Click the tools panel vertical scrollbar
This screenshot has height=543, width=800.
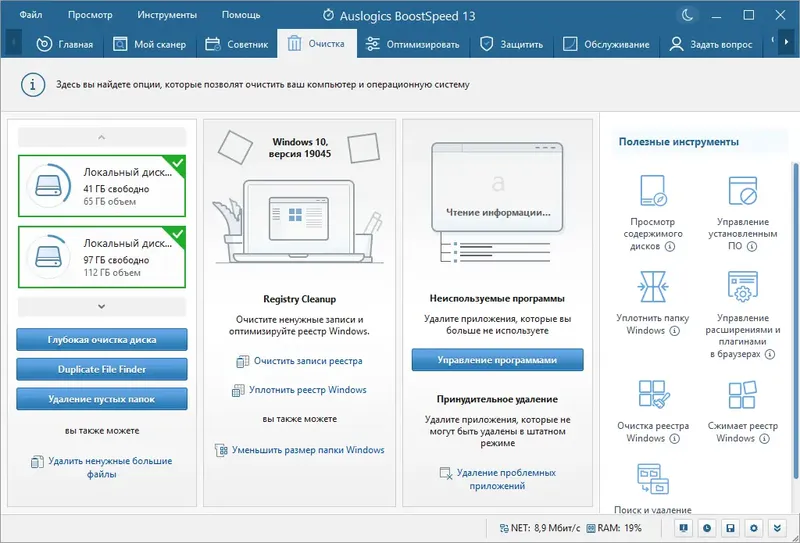click(795, 320)
